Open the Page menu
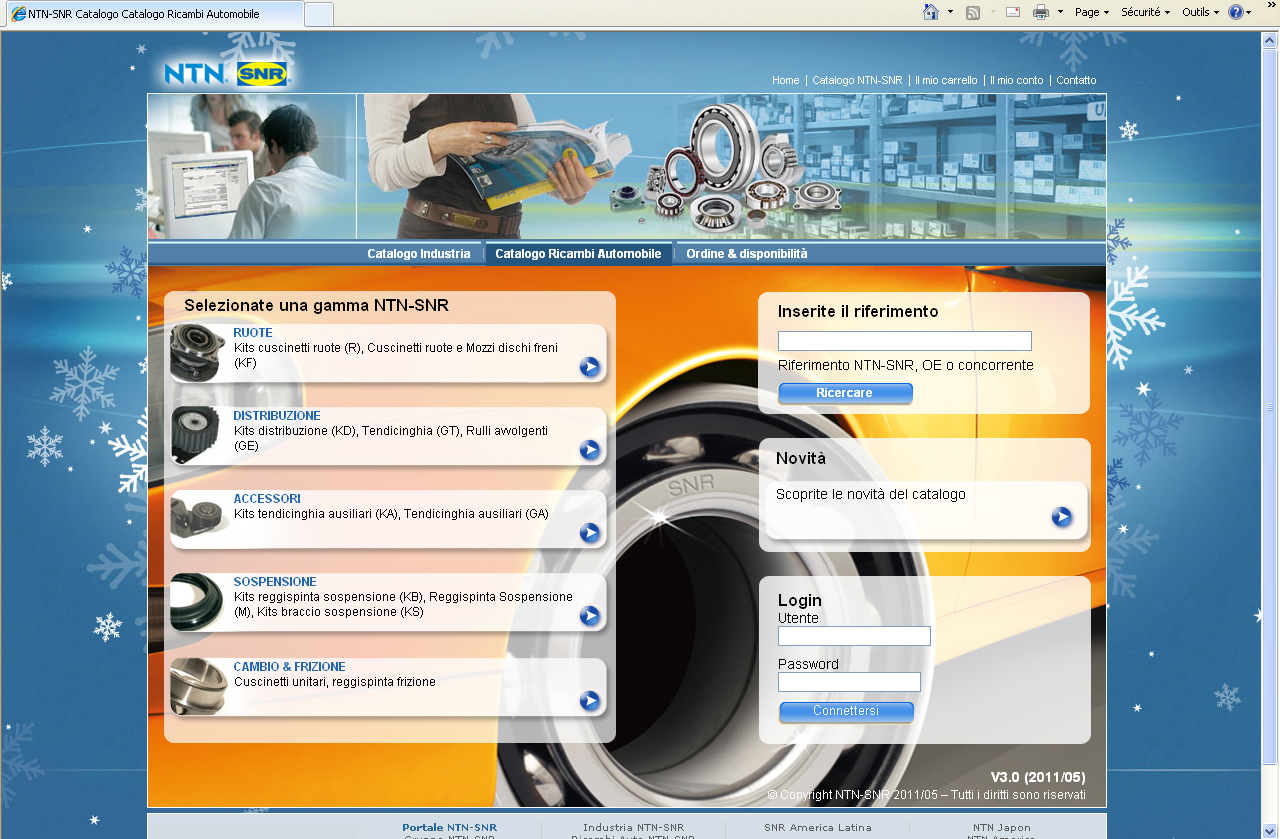 tap(1091, 12)
